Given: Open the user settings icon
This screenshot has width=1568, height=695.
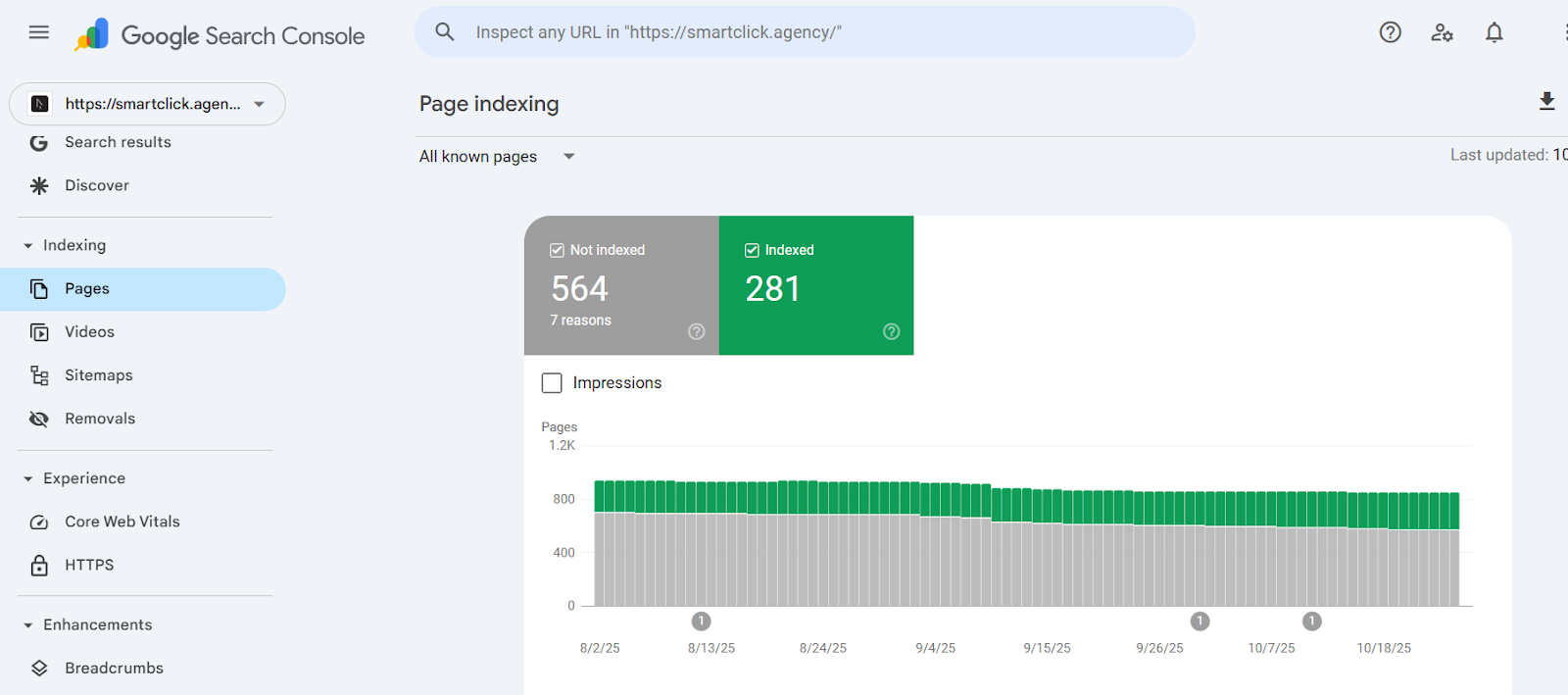Looking at the screenshot, I should click(1442, 32).
